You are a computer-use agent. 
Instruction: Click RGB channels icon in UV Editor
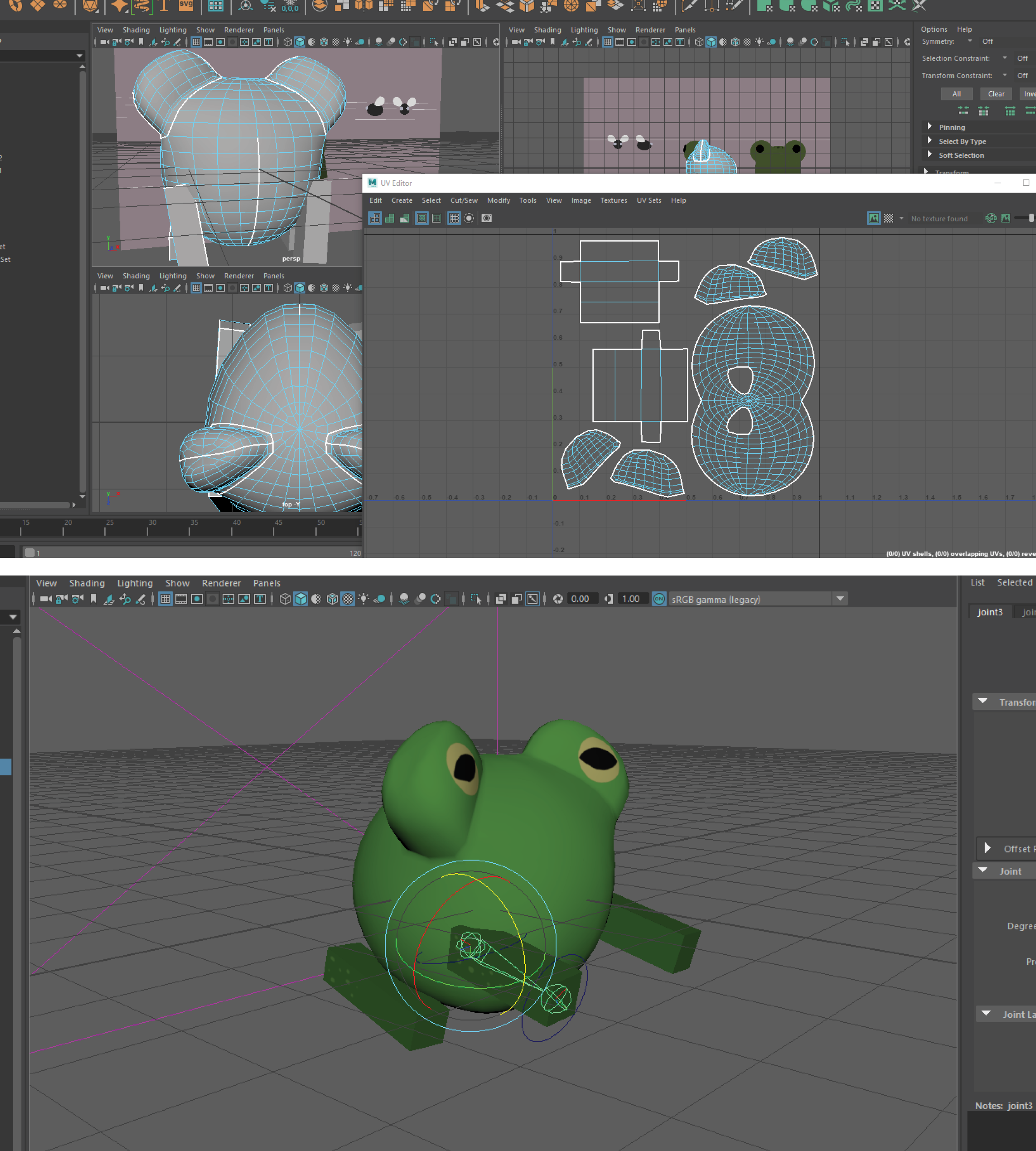[991, 218]
